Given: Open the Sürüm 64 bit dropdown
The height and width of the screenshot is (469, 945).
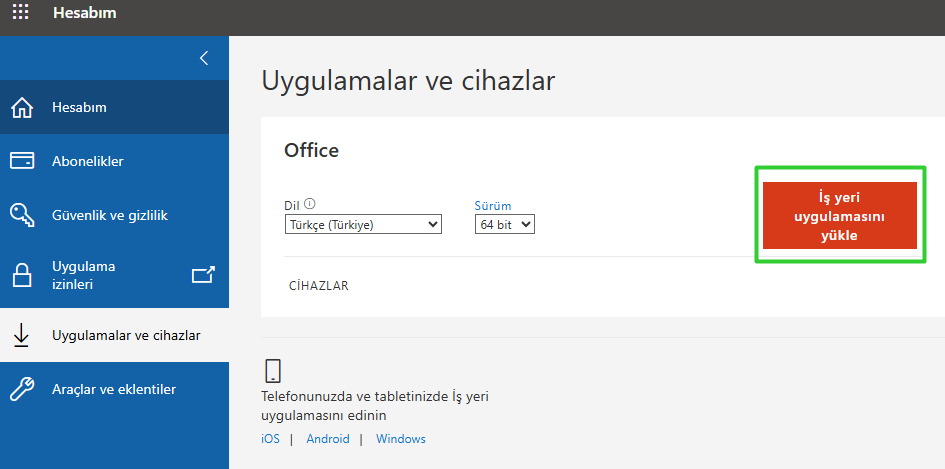Looking at the screenshot, I should [504, 224].
